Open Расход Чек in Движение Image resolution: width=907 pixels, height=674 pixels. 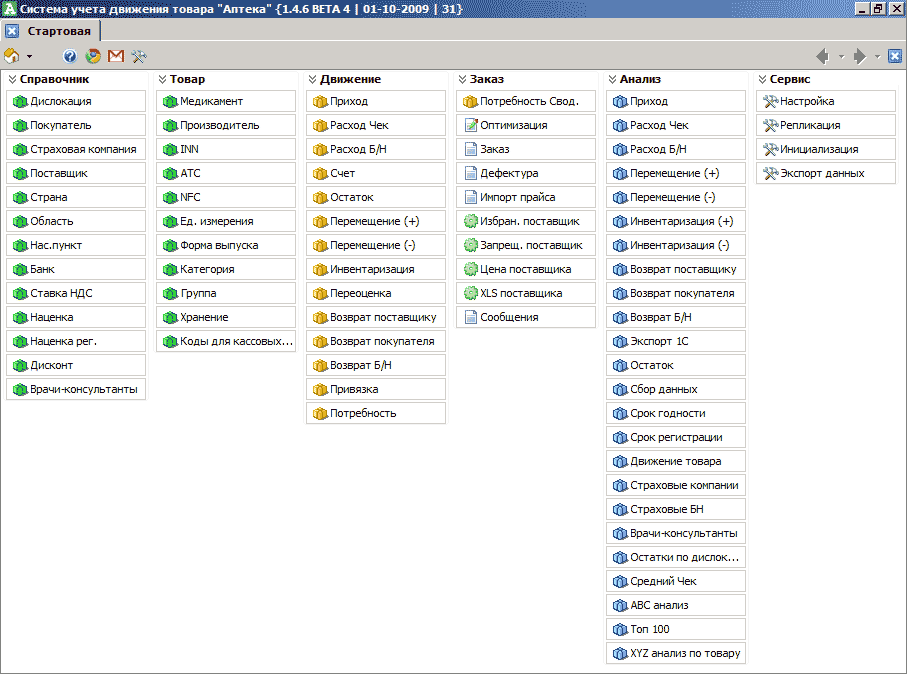376,125
